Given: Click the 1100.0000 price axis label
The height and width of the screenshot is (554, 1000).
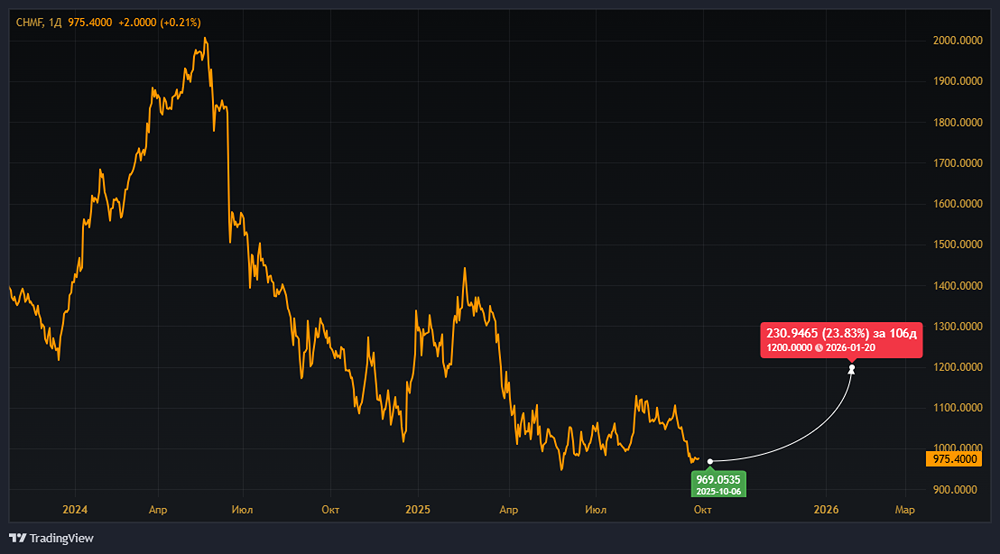Looking at the screenshot, I should point(957,407).
